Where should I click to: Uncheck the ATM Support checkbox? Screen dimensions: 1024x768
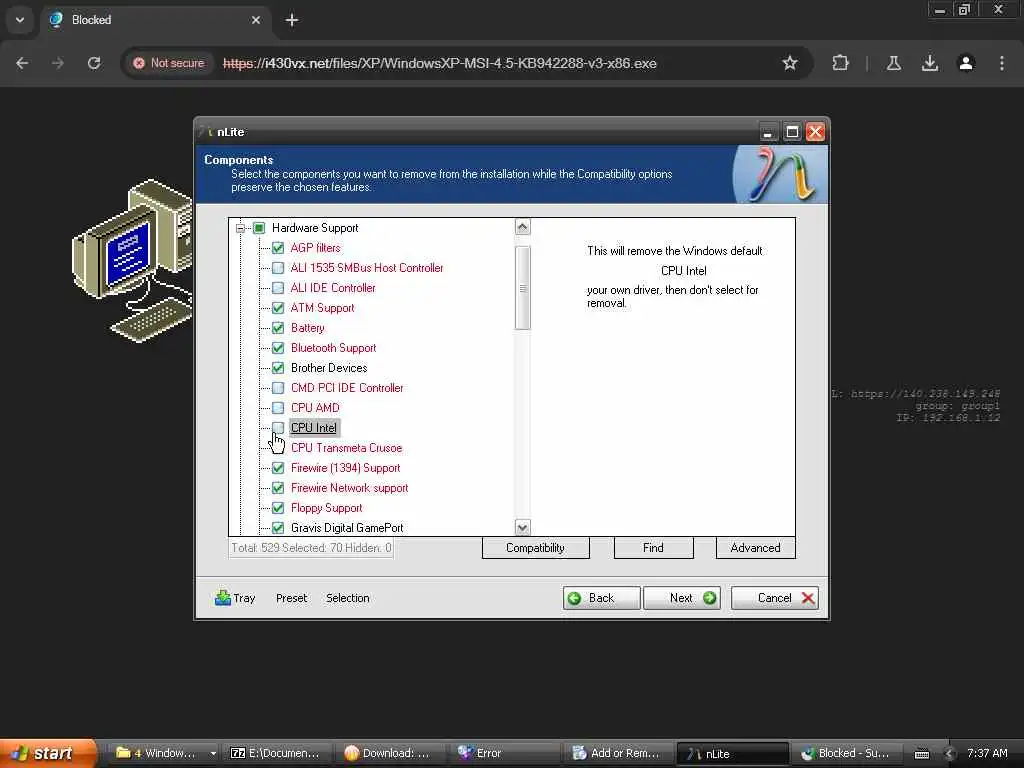pyautogui.click(x=278, y=308)
